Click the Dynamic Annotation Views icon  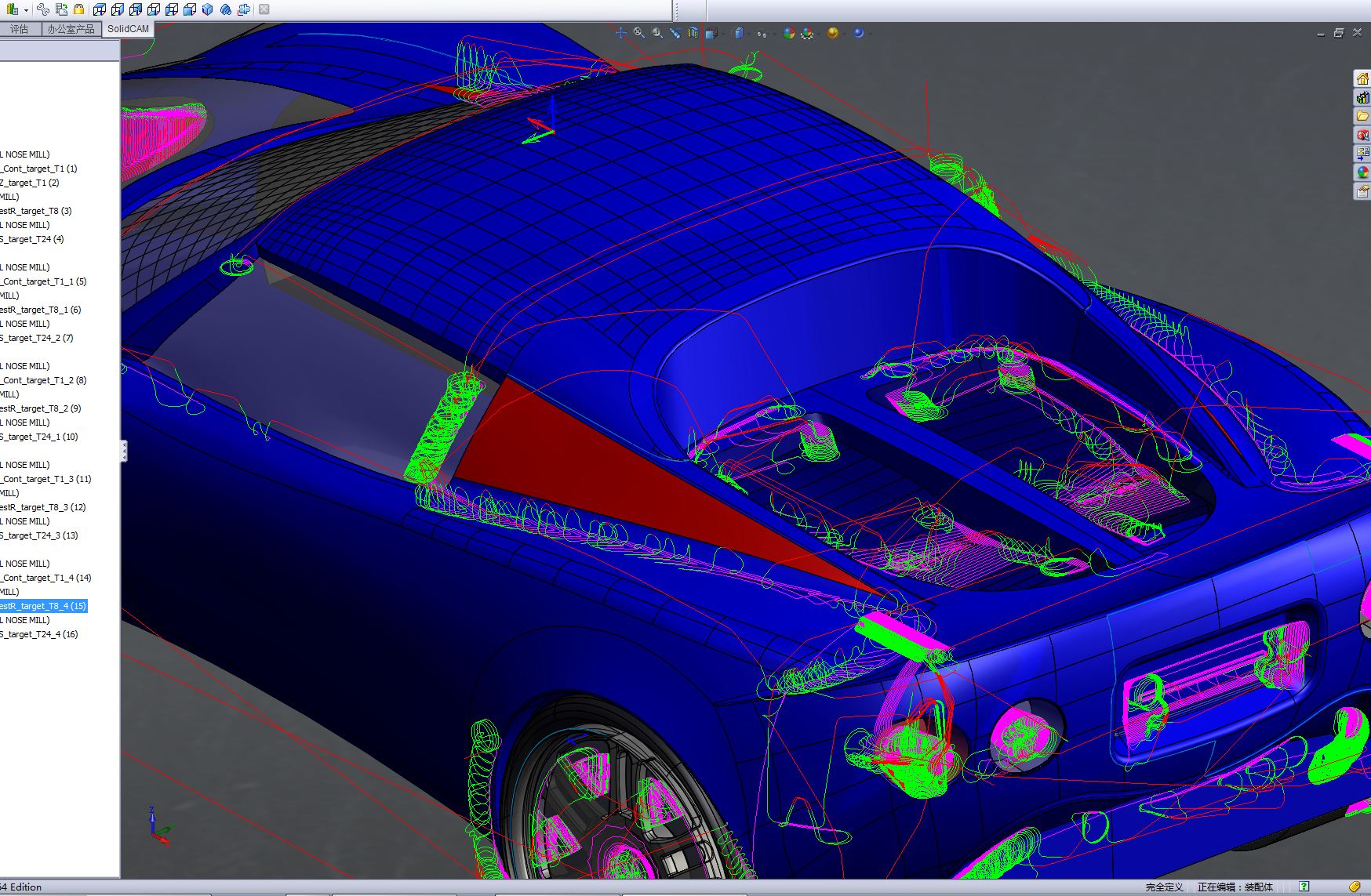693,33
